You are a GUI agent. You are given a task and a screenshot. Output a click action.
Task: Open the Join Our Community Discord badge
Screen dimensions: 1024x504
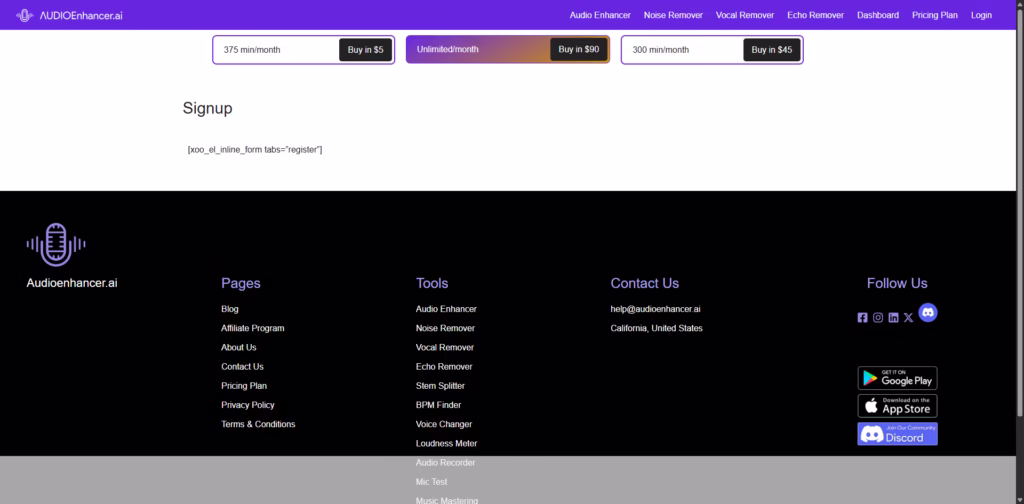(x=897, y=434)
